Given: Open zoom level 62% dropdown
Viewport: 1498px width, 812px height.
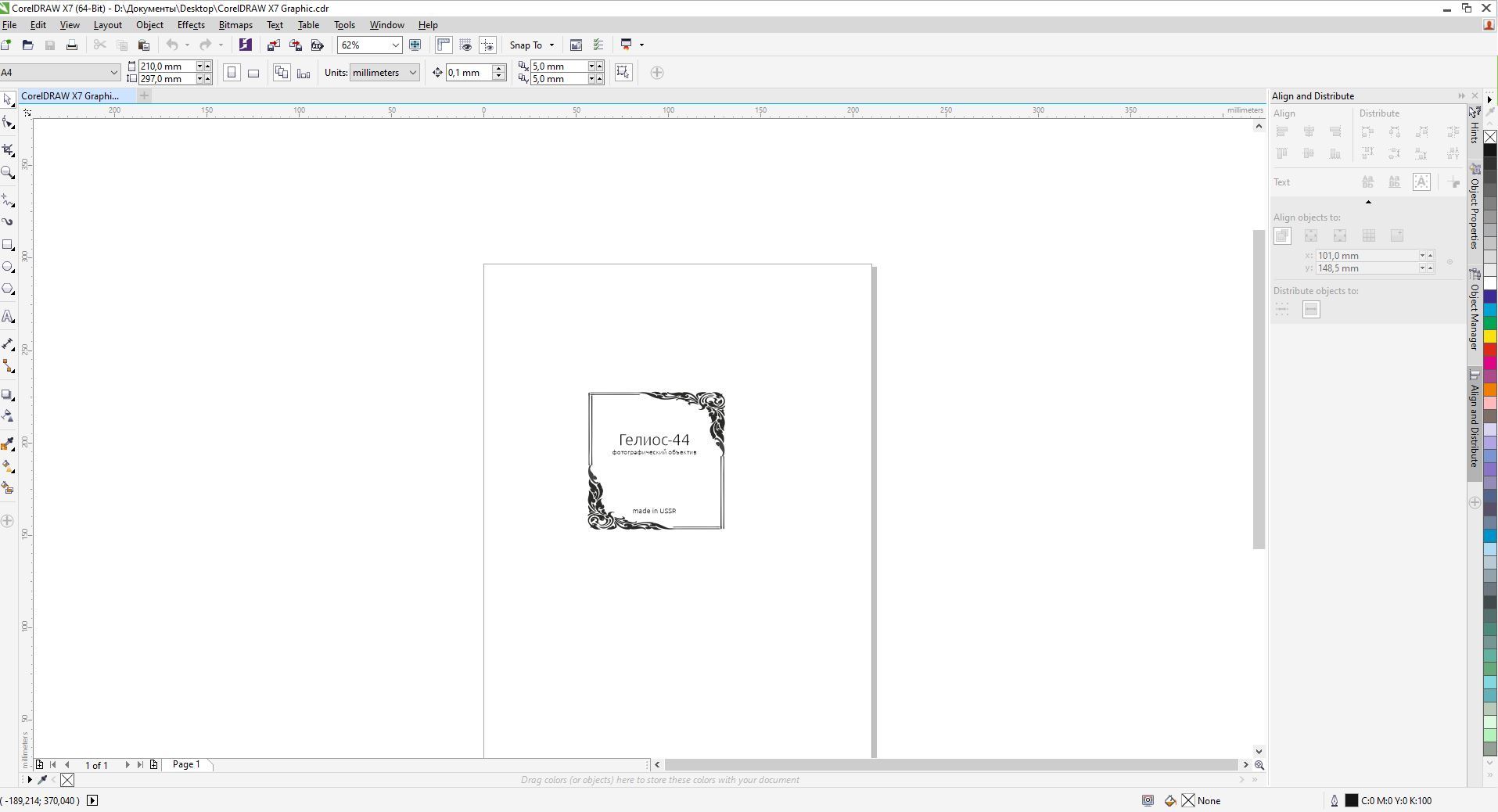Looking at the screenshot, I should tap(396, 45).
